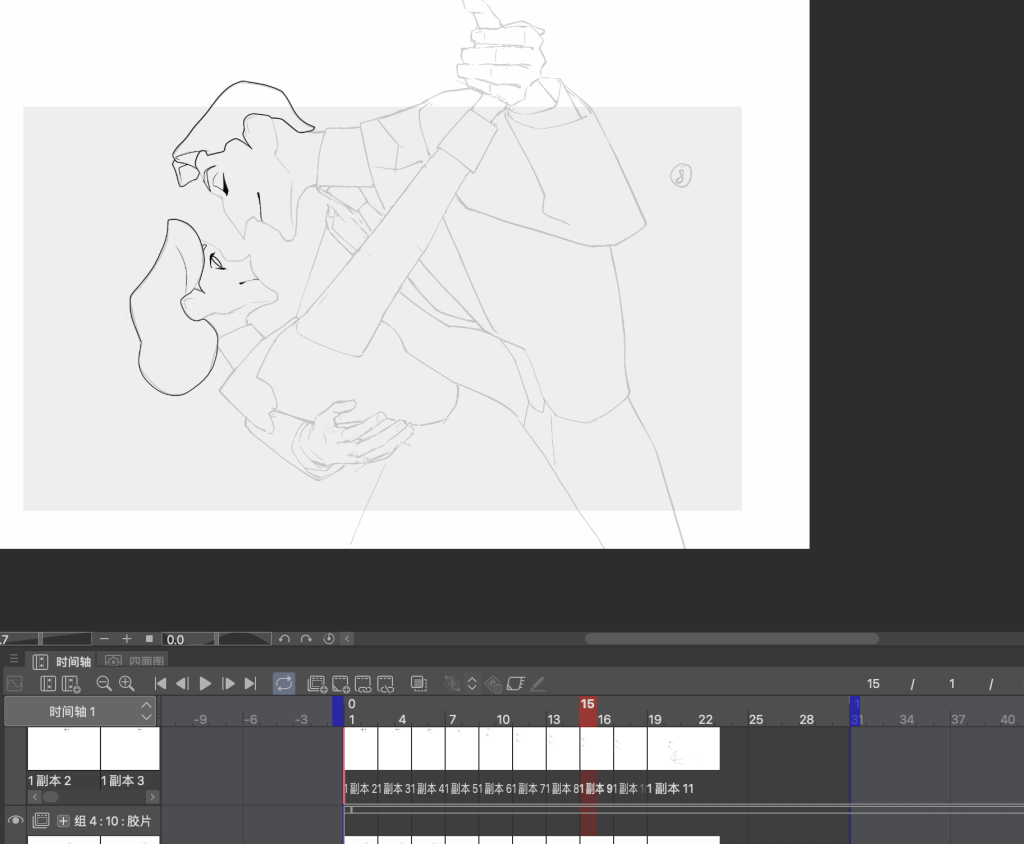Click frame number 10 on ruler

click(x=503, y=719)
